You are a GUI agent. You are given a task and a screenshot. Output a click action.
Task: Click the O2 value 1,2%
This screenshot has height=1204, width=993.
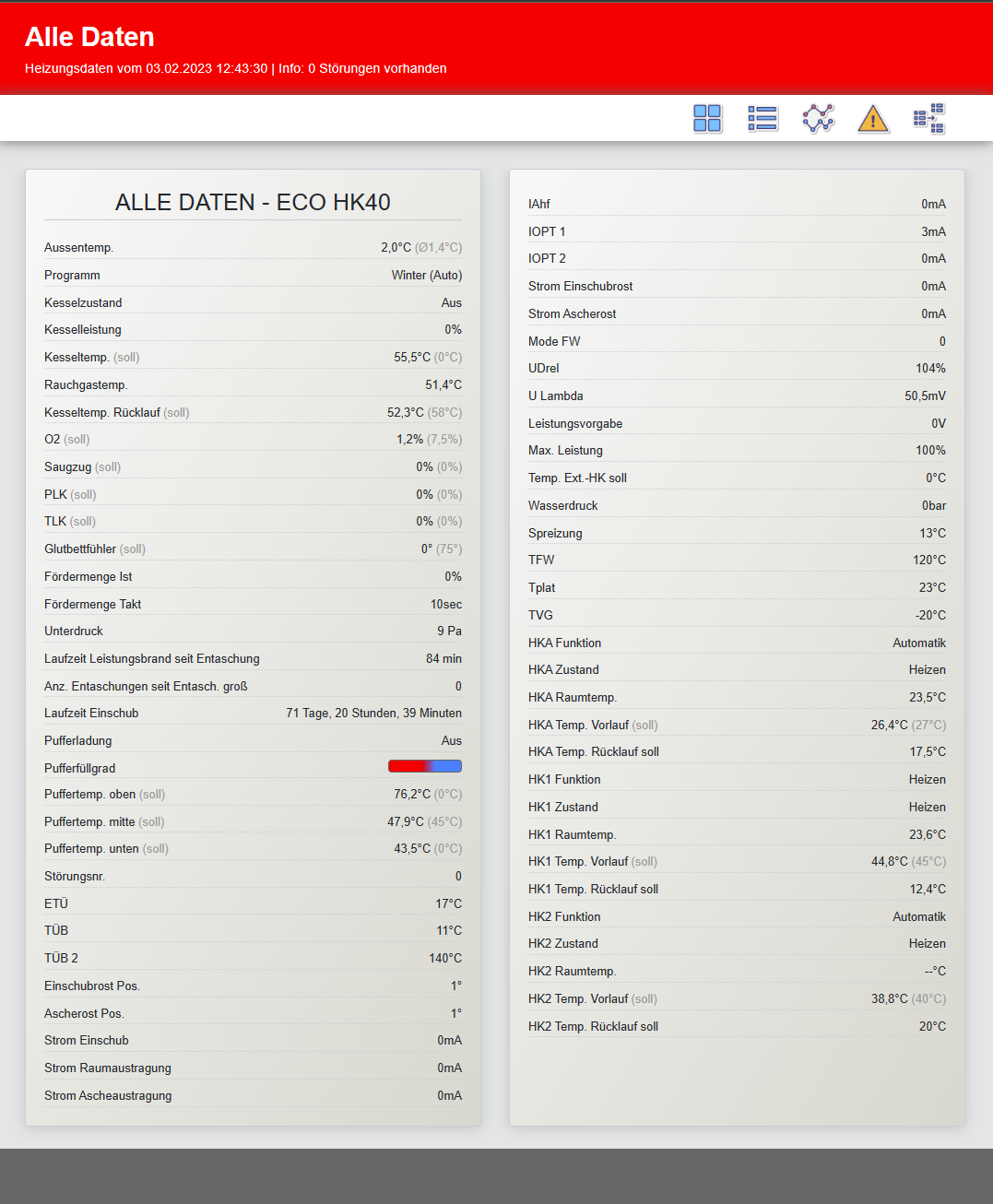tap(410, 439)
